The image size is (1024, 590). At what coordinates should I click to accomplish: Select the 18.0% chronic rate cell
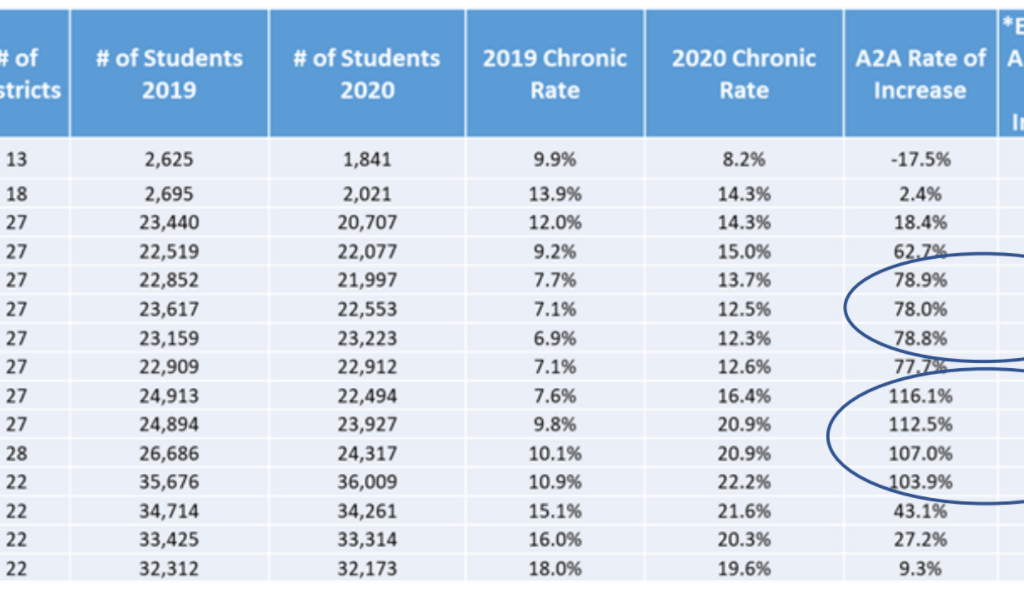pos(555,569)
